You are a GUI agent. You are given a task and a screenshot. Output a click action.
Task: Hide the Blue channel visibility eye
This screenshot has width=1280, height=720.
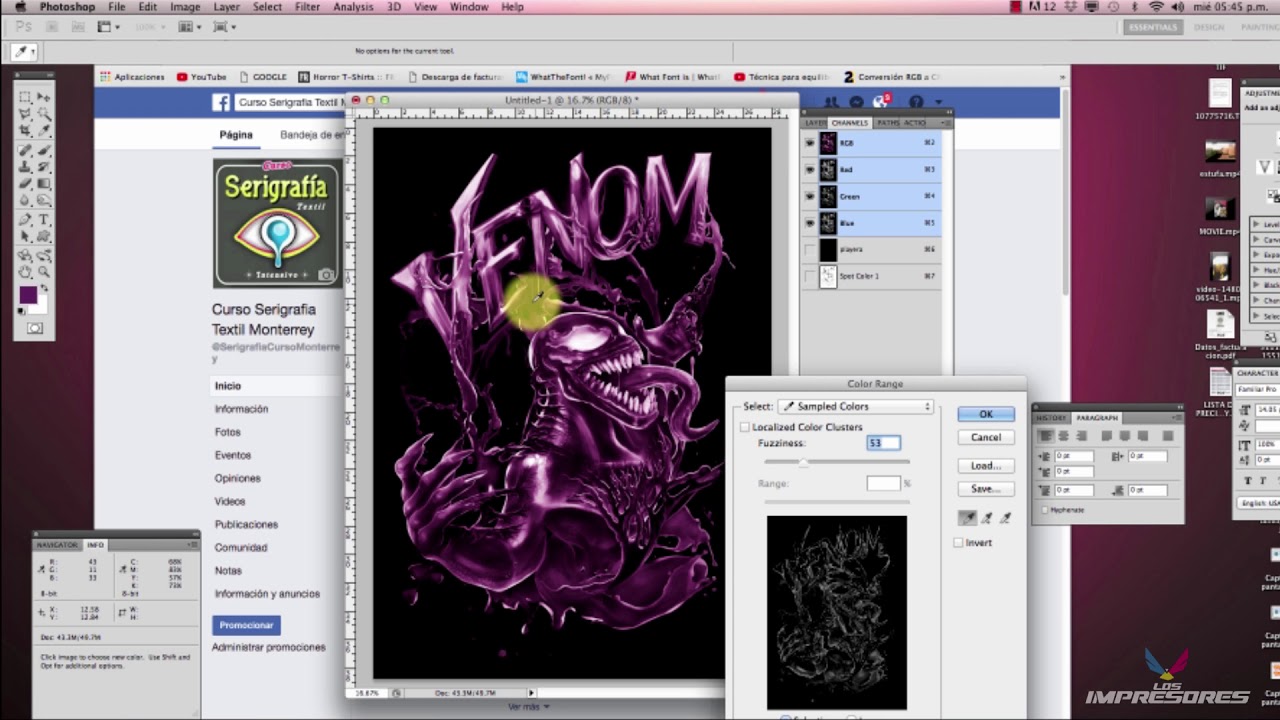point(810,223)
